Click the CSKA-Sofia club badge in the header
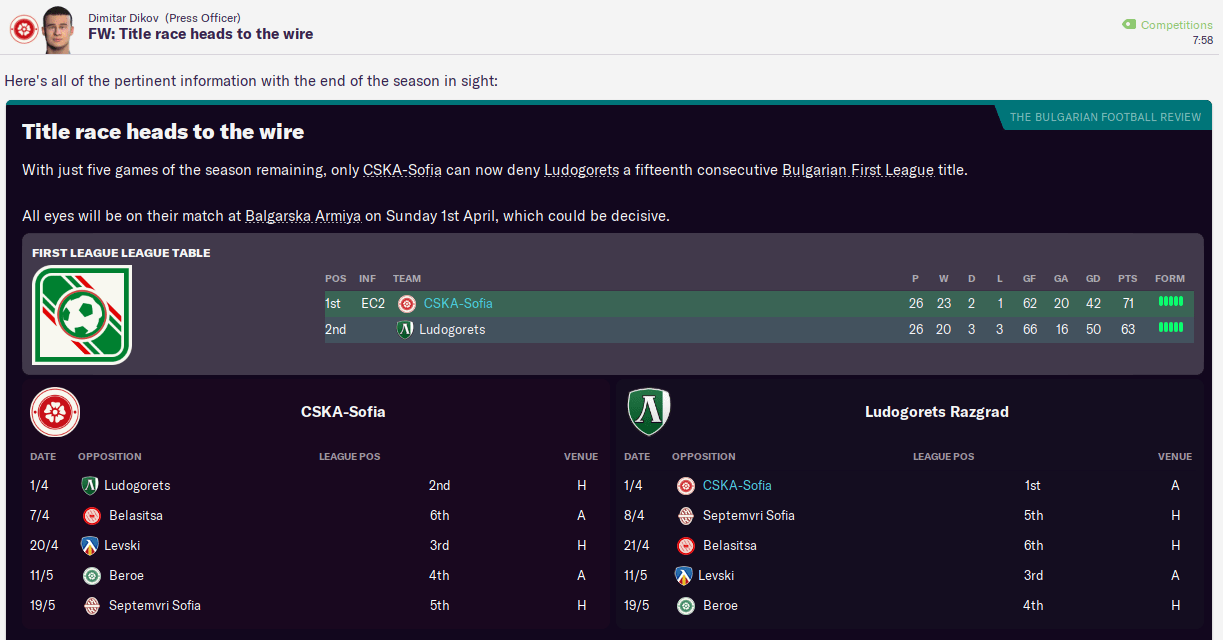The image size is (1223, 640). (x=22, y=30)
